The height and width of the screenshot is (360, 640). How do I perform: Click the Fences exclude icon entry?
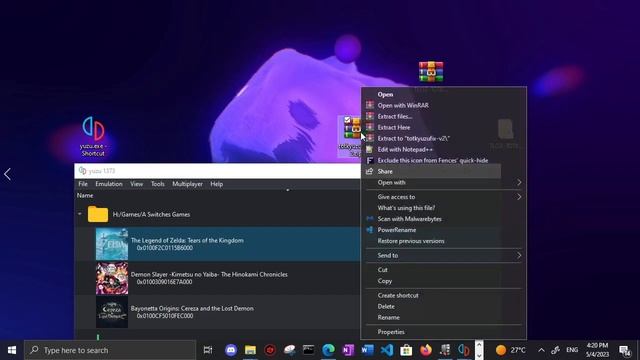click(x=370, y=160)
